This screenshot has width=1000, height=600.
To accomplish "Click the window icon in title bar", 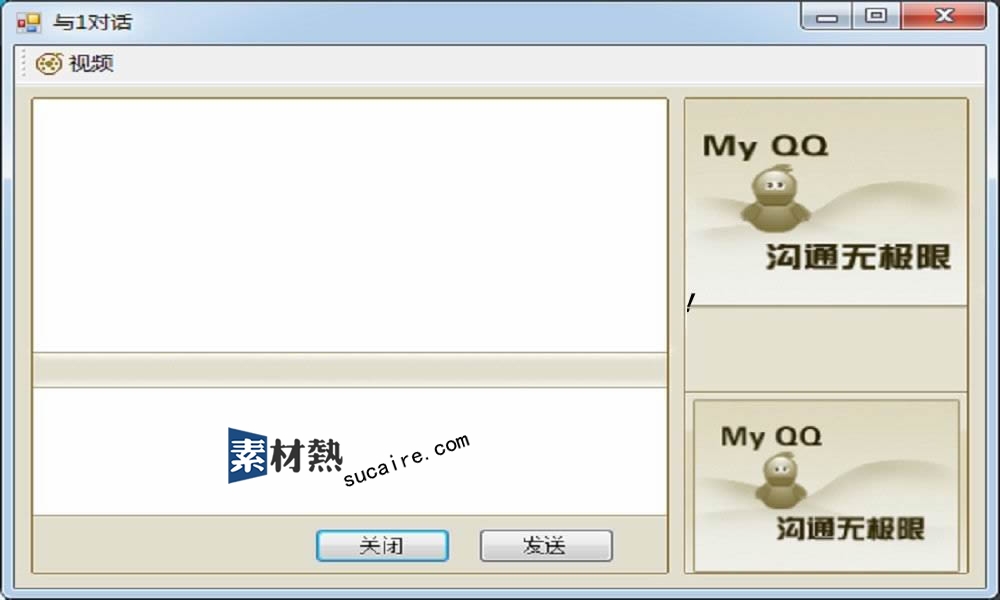I will point(29,23).
